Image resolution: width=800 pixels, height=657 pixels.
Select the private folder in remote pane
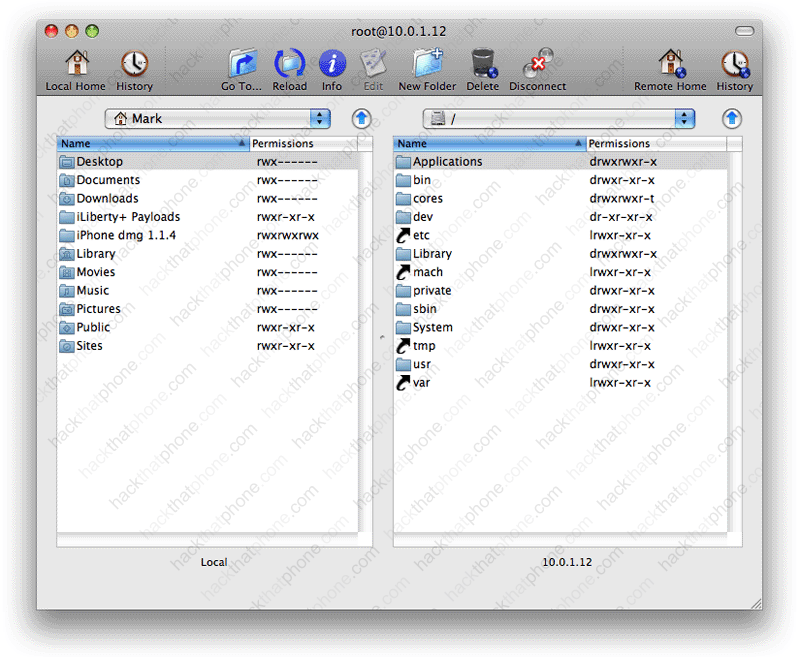[431, 291]
